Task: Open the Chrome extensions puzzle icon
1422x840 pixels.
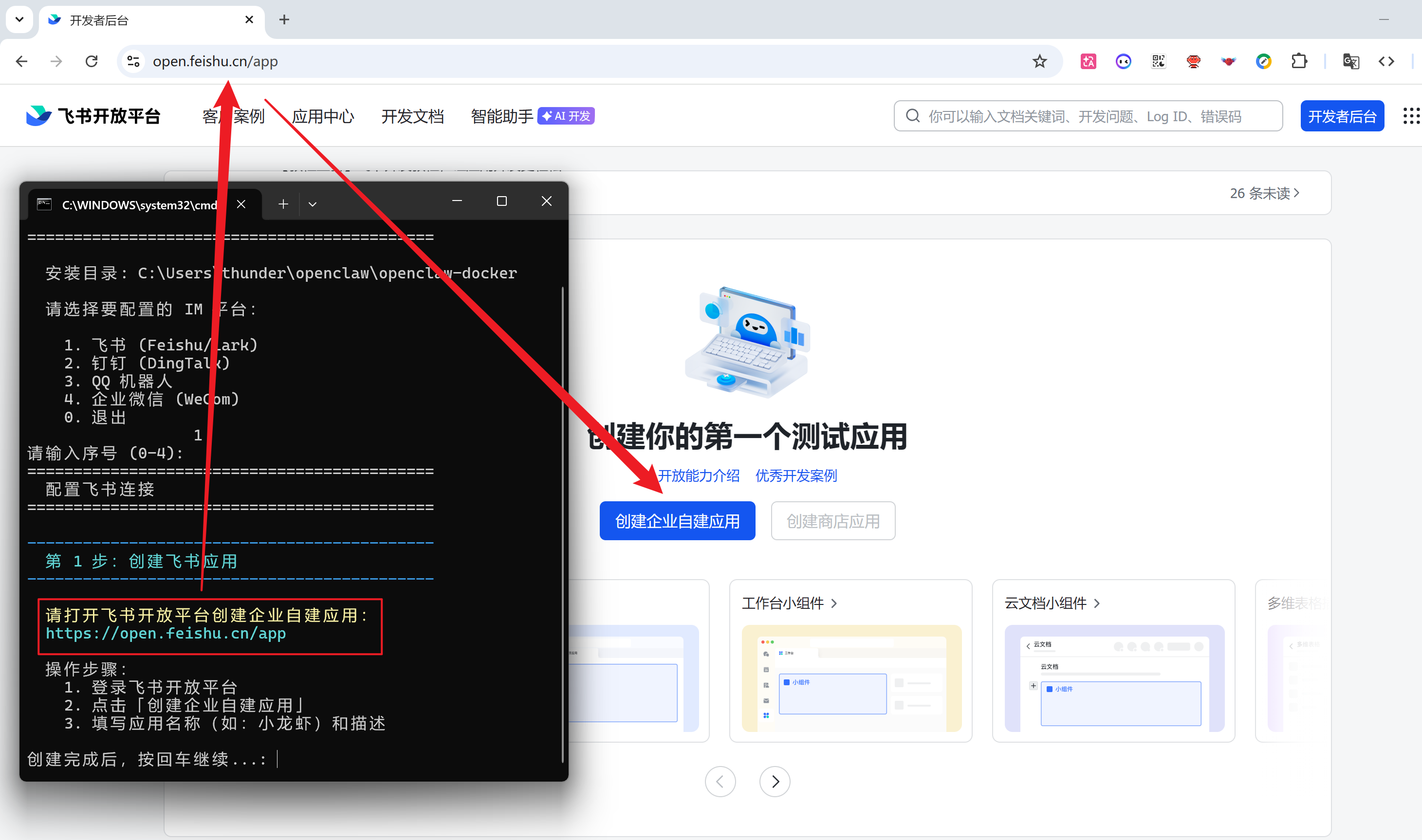Action: point(1299,61)
